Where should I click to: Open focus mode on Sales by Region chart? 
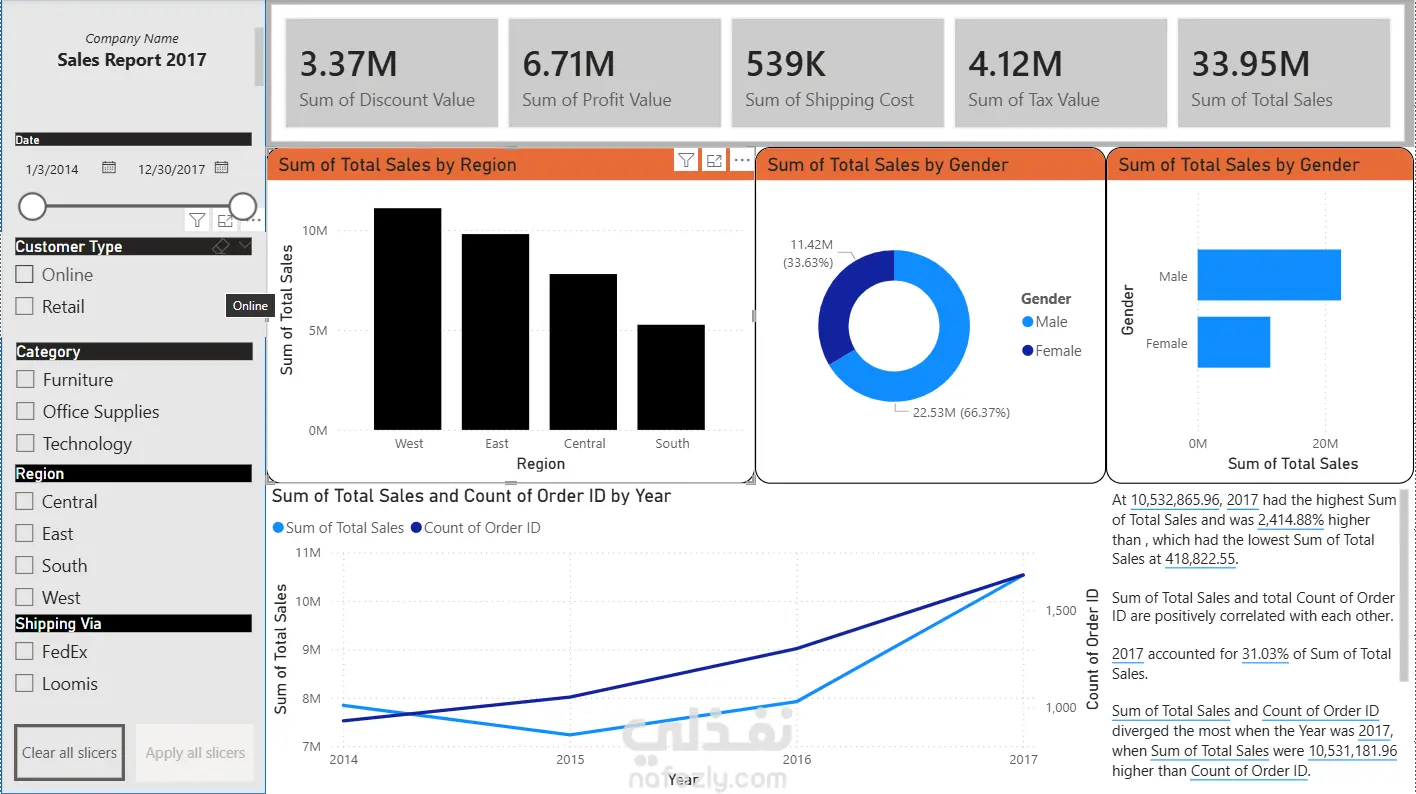[x=714, y=160]
